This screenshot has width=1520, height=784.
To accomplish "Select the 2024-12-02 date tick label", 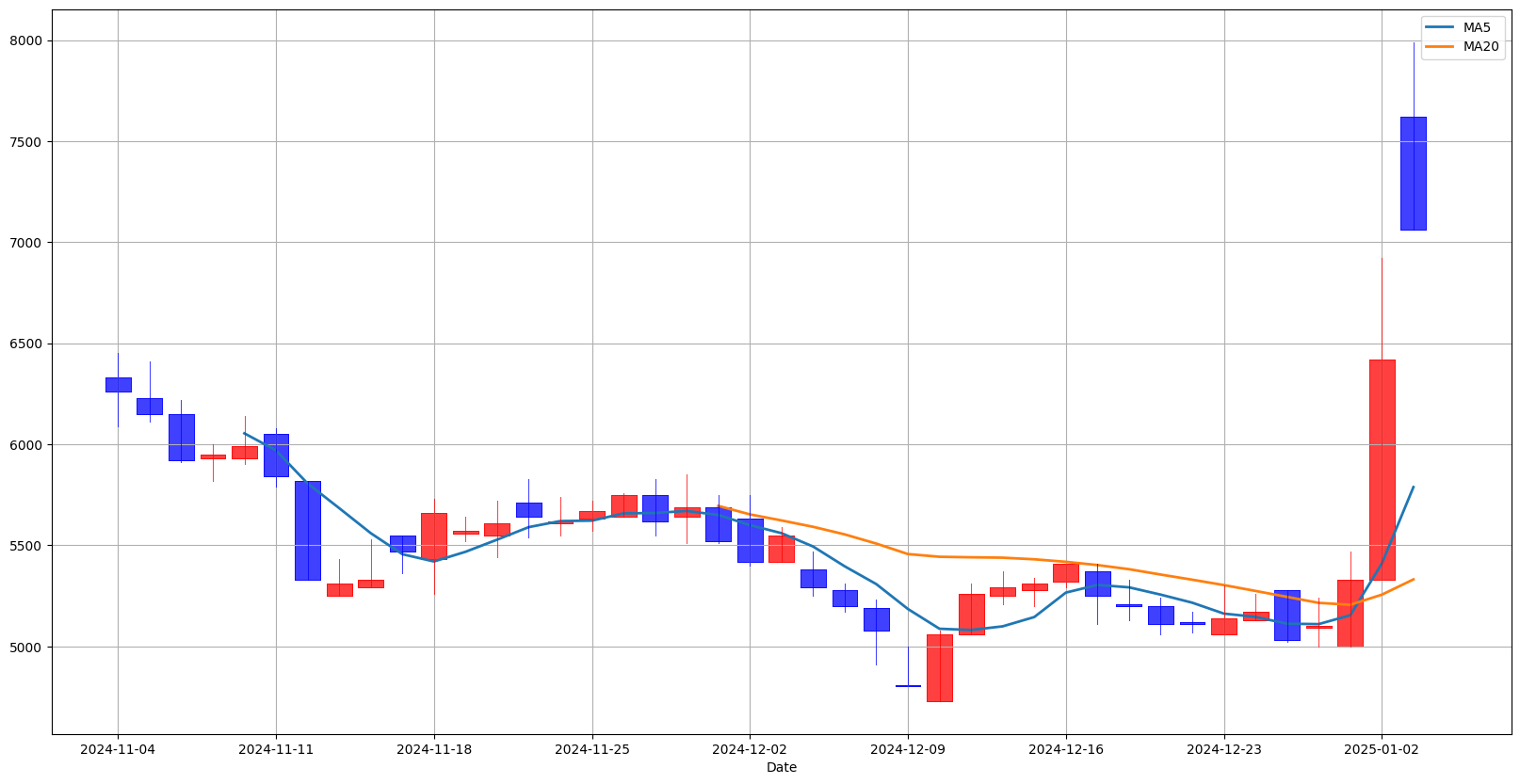I will point(750,749).
